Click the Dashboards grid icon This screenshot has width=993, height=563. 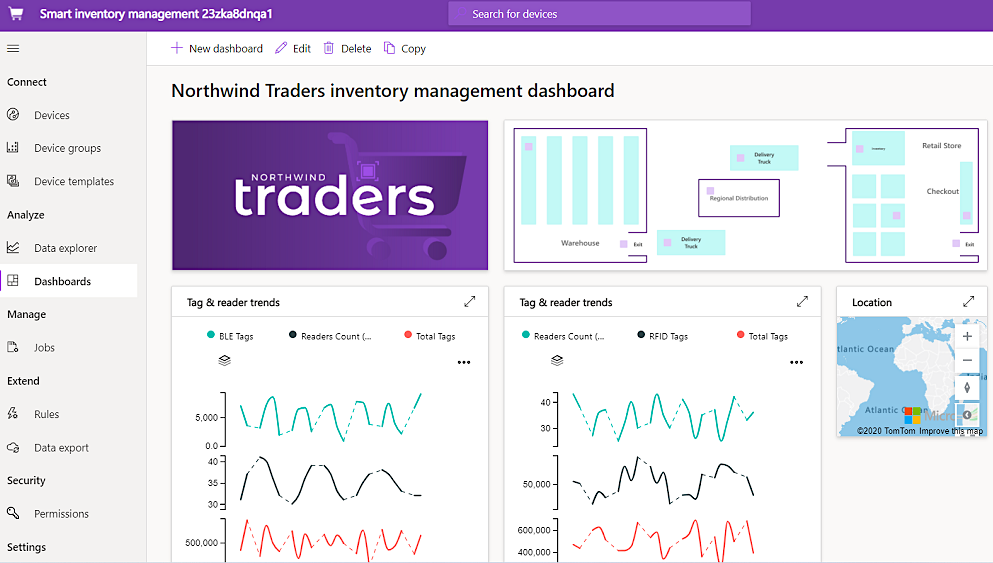(13, 281)
